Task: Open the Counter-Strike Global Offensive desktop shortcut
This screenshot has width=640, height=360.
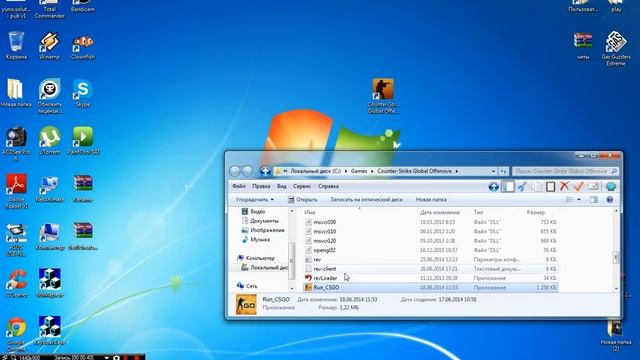Action: click(x=383, y=96)
